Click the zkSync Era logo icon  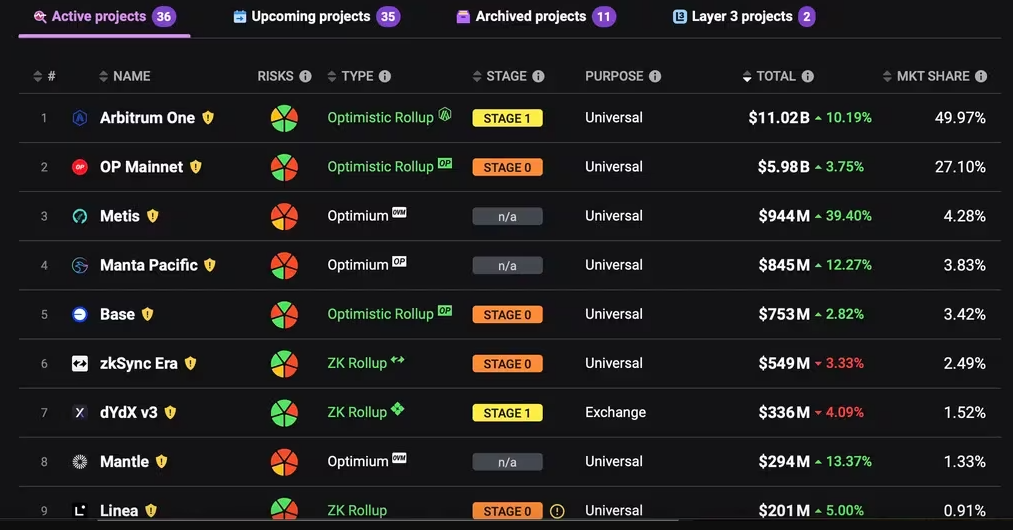pos(79,363)
